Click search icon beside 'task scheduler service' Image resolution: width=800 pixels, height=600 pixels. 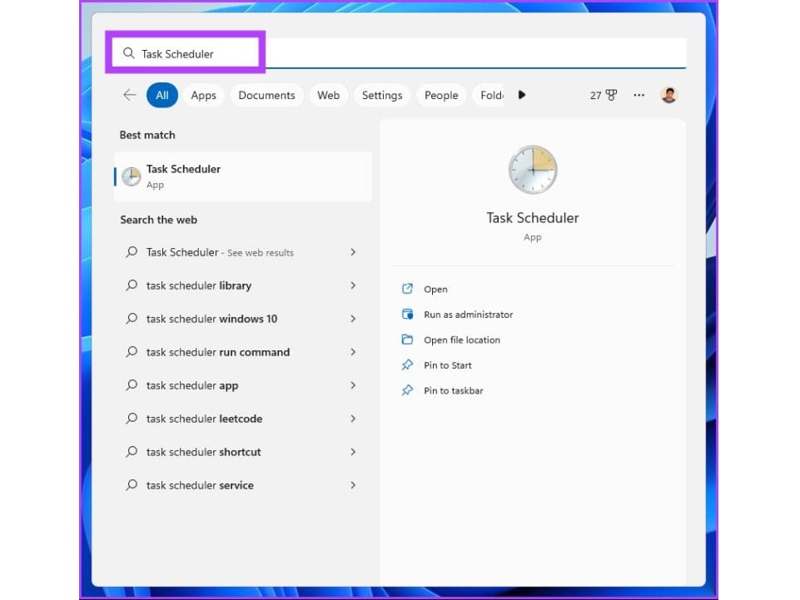132,485
